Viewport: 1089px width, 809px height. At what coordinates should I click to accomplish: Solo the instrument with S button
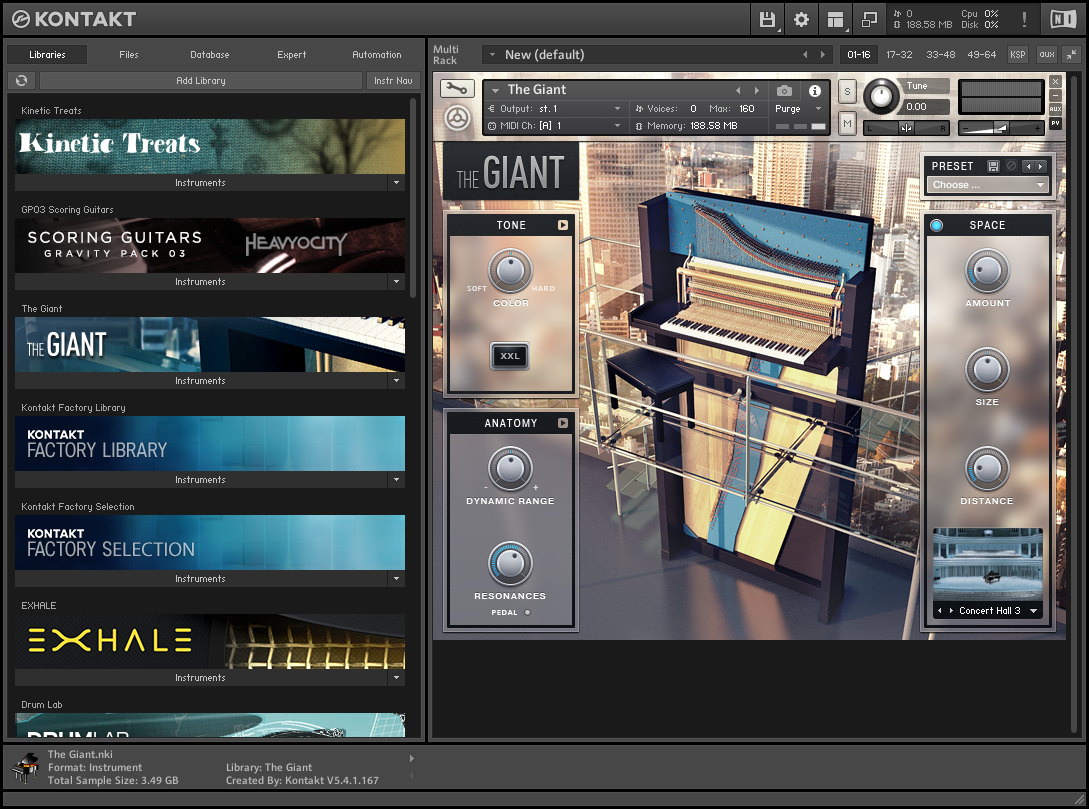(x=847, y=92)
